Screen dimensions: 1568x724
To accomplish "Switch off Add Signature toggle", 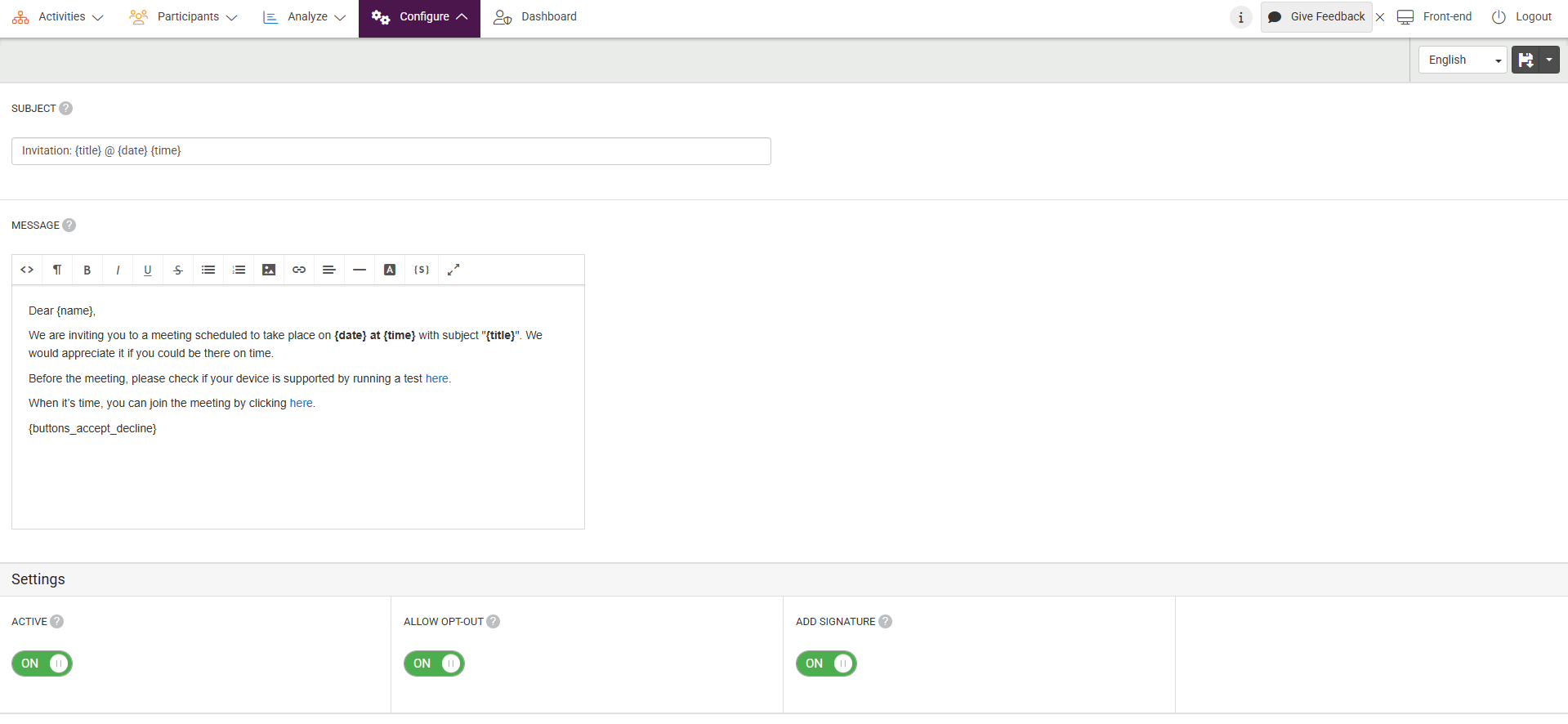I will 826,664.
